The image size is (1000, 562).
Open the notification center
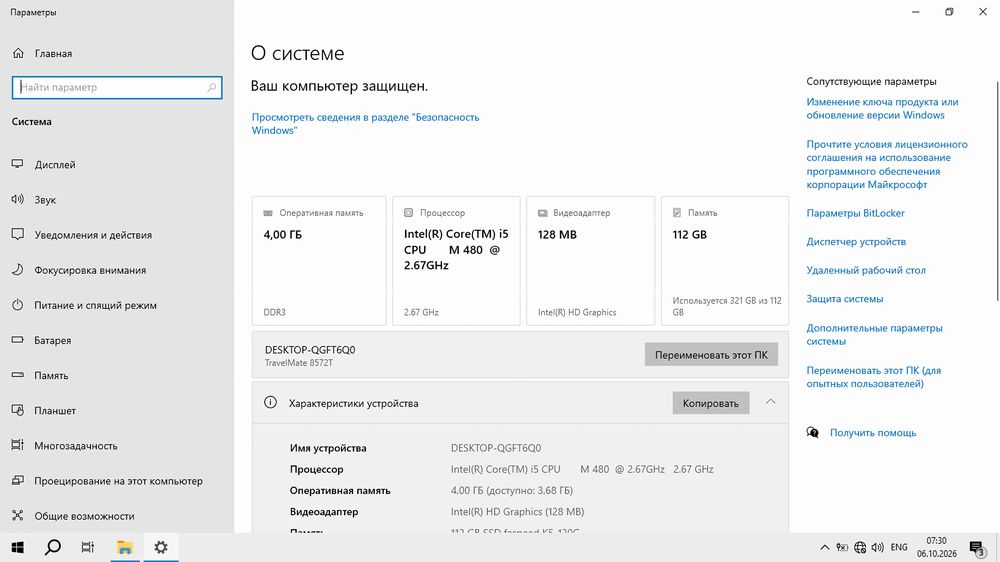(x=977, y=548)
